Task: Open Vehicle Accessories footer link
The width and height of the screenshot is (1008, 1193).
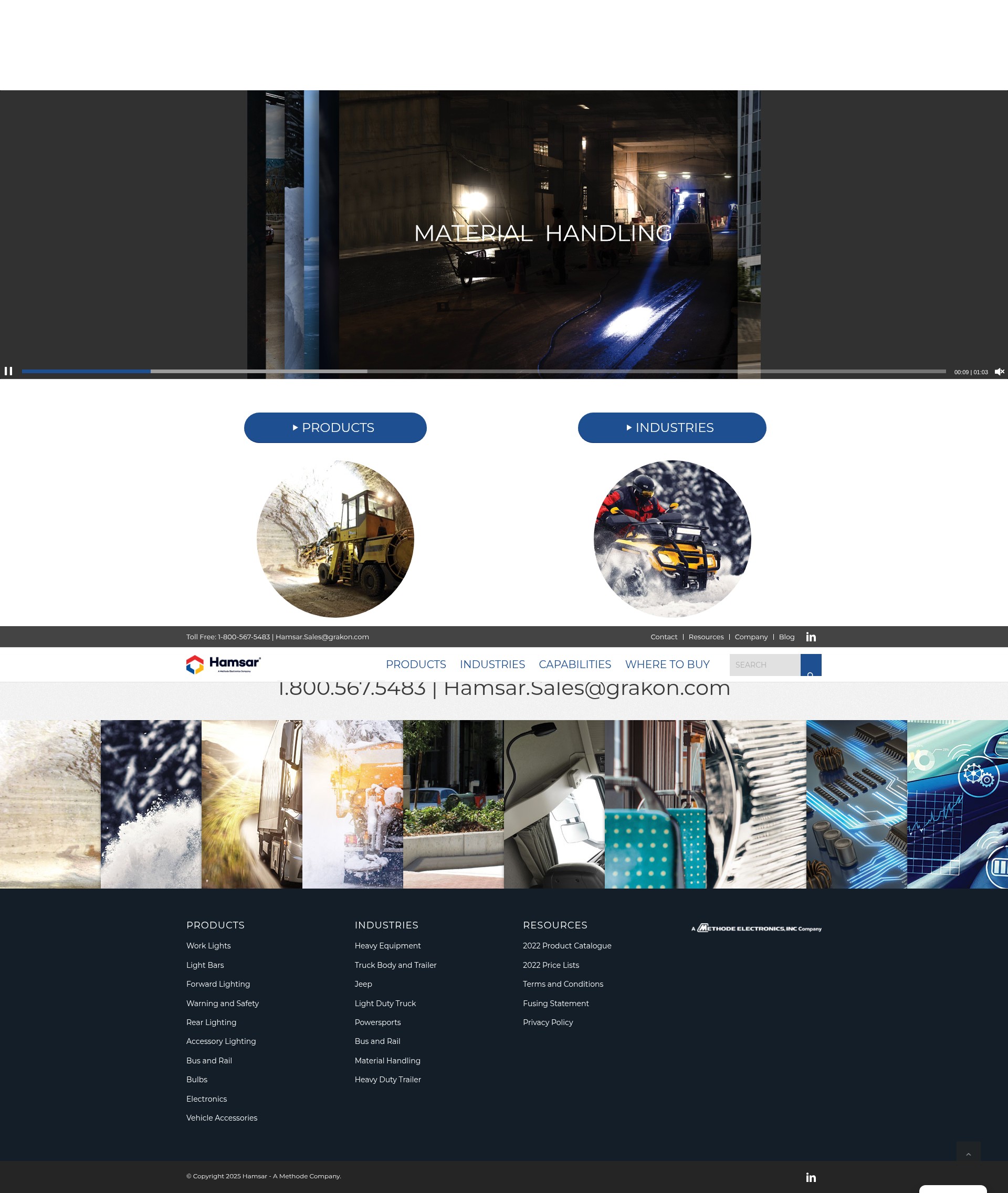Action: tap(222, 1117)
